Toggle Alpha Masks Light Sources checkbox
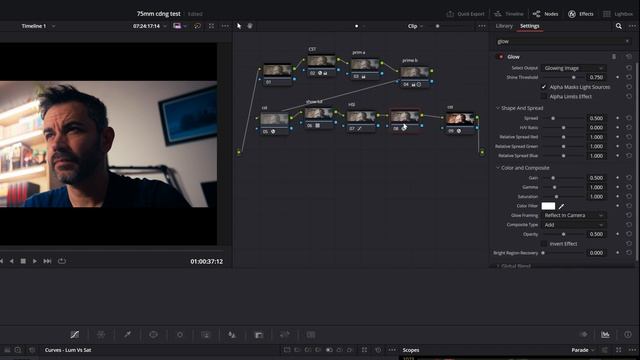Image resolution: width=640 pixels, height=360 pixels. click(544, 87)
